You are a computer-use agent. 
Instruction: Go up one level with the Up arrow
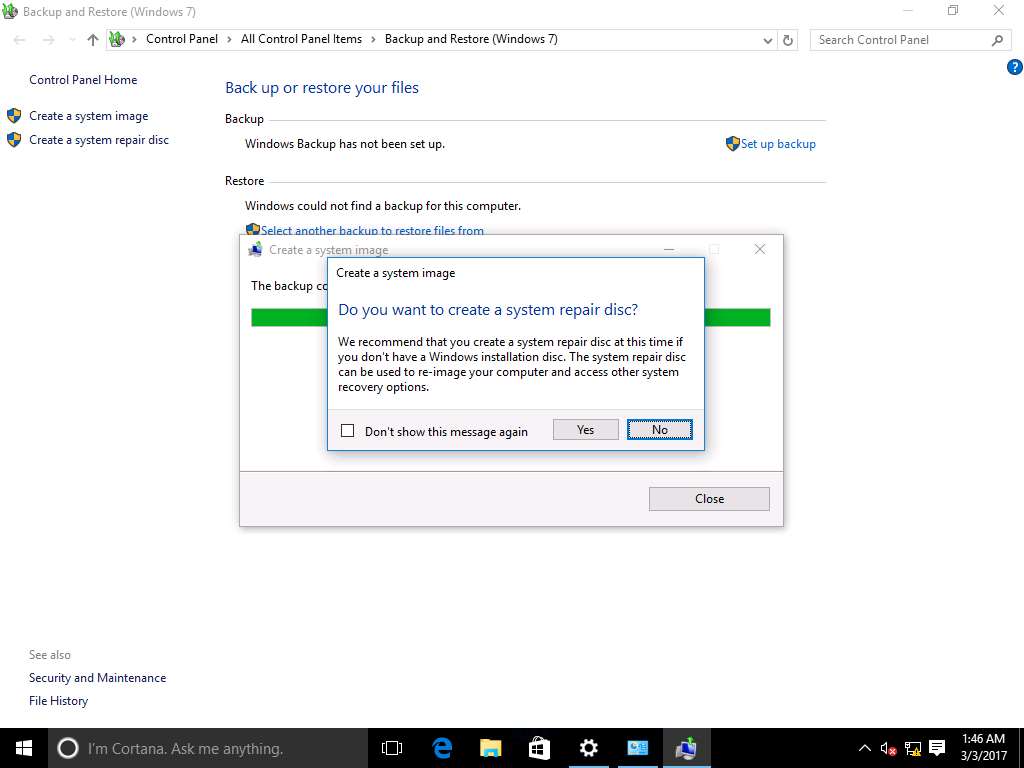click(93, 40)
